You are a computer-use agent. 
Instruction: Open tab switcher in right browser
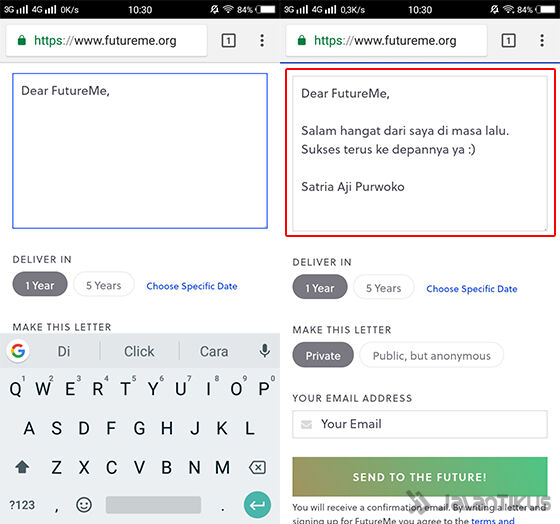click(x=509, y=40)
